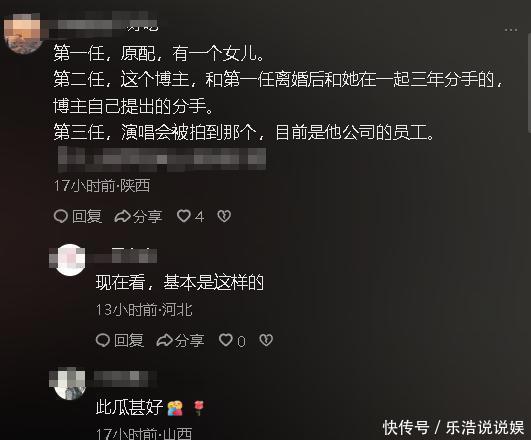531x440 pixels.
Task: Open the three-dot more options menu
Action: tap(511, 30)
